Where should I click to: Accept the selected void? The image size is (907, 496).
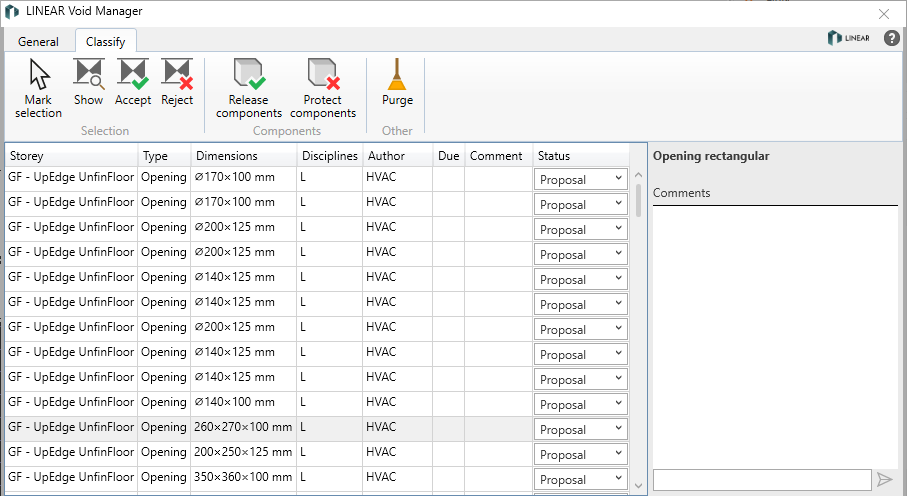(x=133, y=82)
